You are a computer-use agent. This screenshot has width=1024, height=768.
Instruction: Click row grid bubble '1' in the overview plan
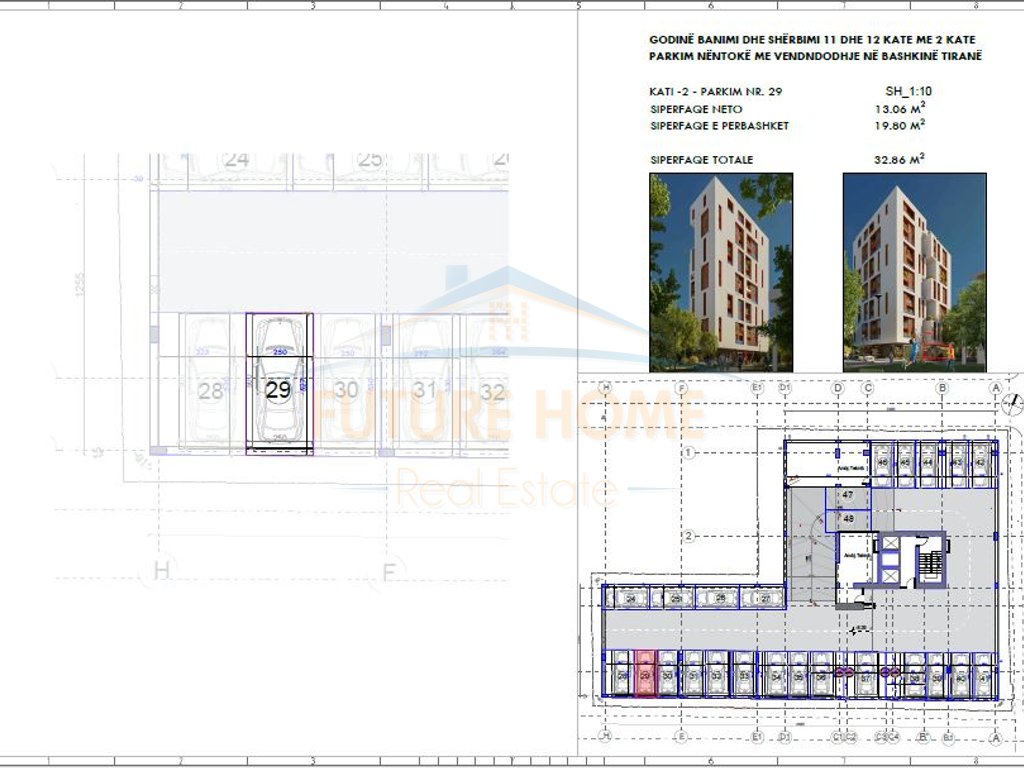[688, 452]
